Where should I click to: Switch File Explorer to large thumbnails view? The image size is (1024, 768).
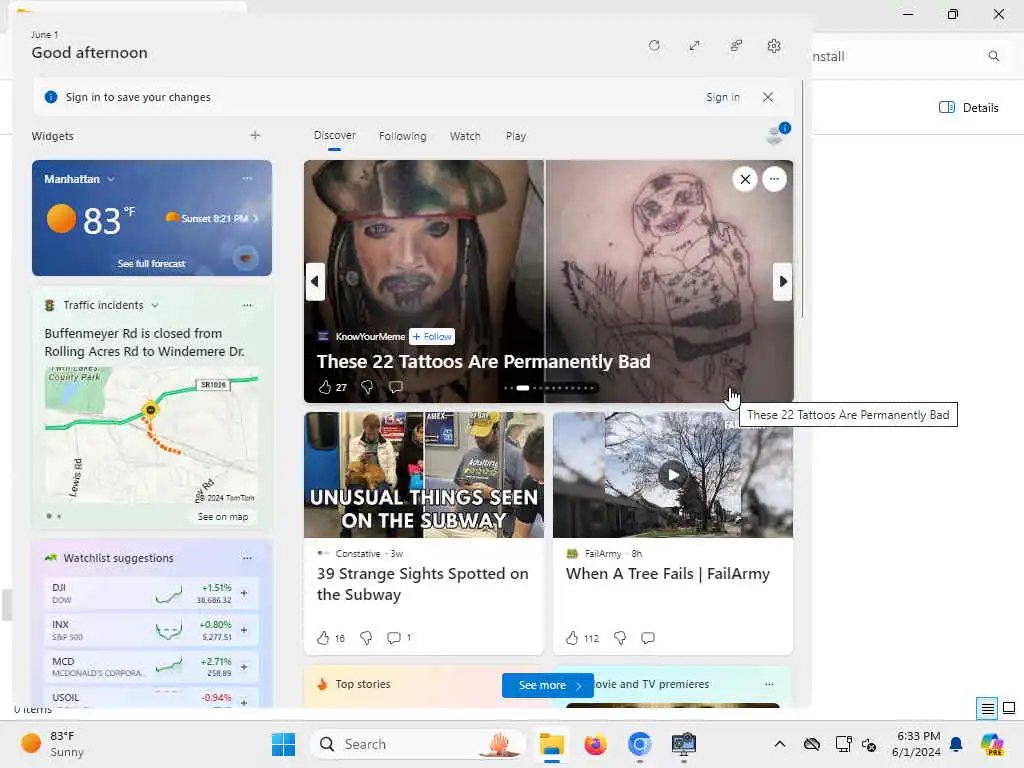[x=1008, y=708]
